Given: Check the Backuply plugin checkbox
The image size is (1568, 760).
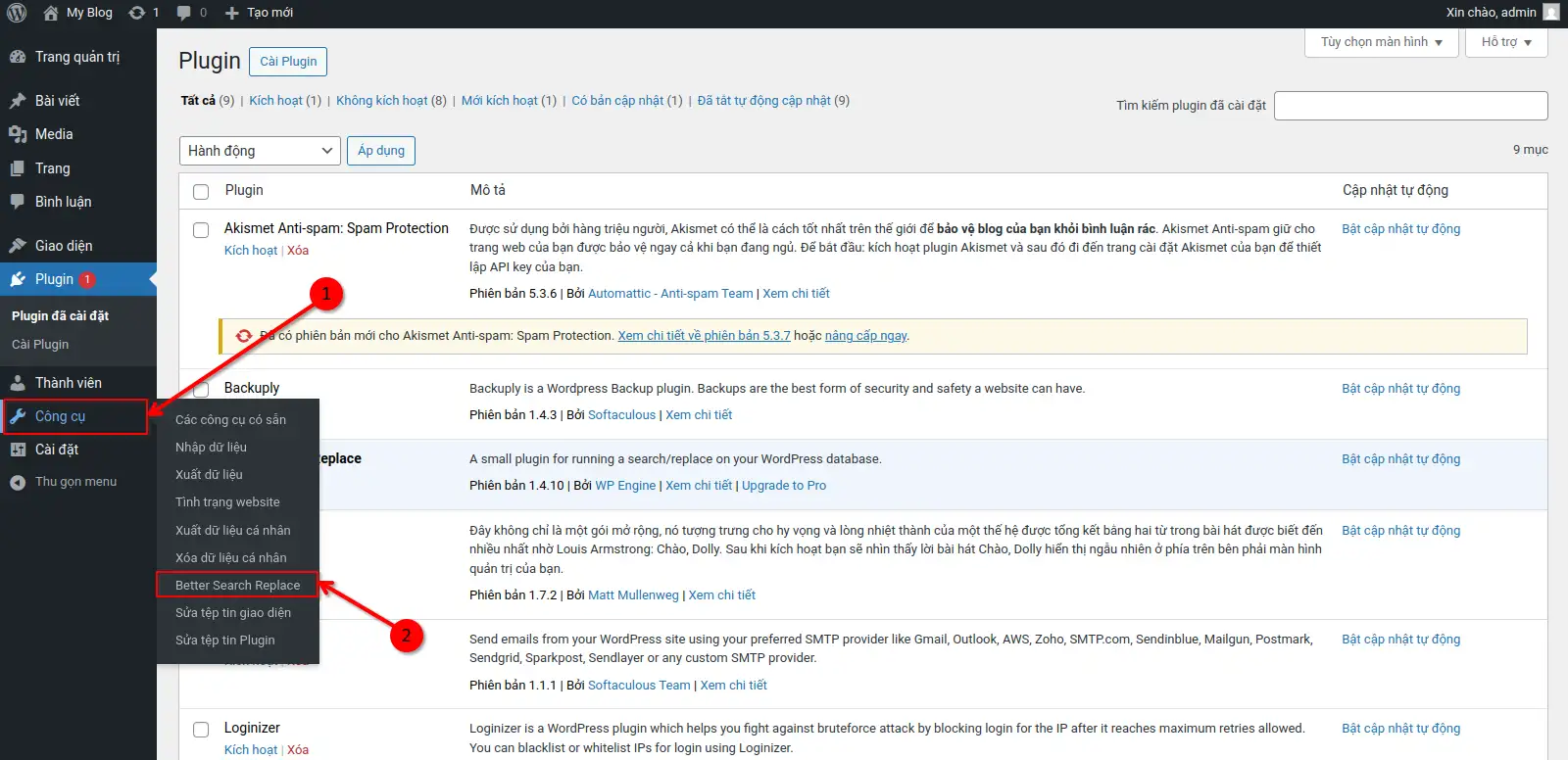Looking at the screenshot, I should pyautogui.click(x=201, y=389).
